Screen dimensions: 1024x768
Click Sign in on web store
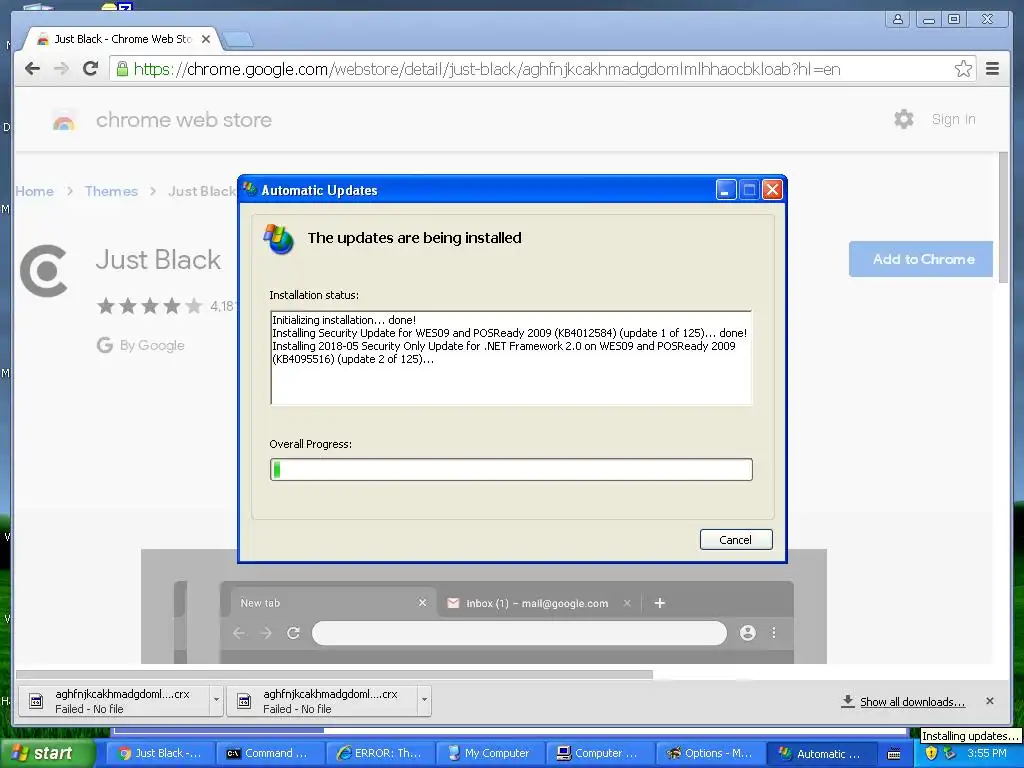953,120
